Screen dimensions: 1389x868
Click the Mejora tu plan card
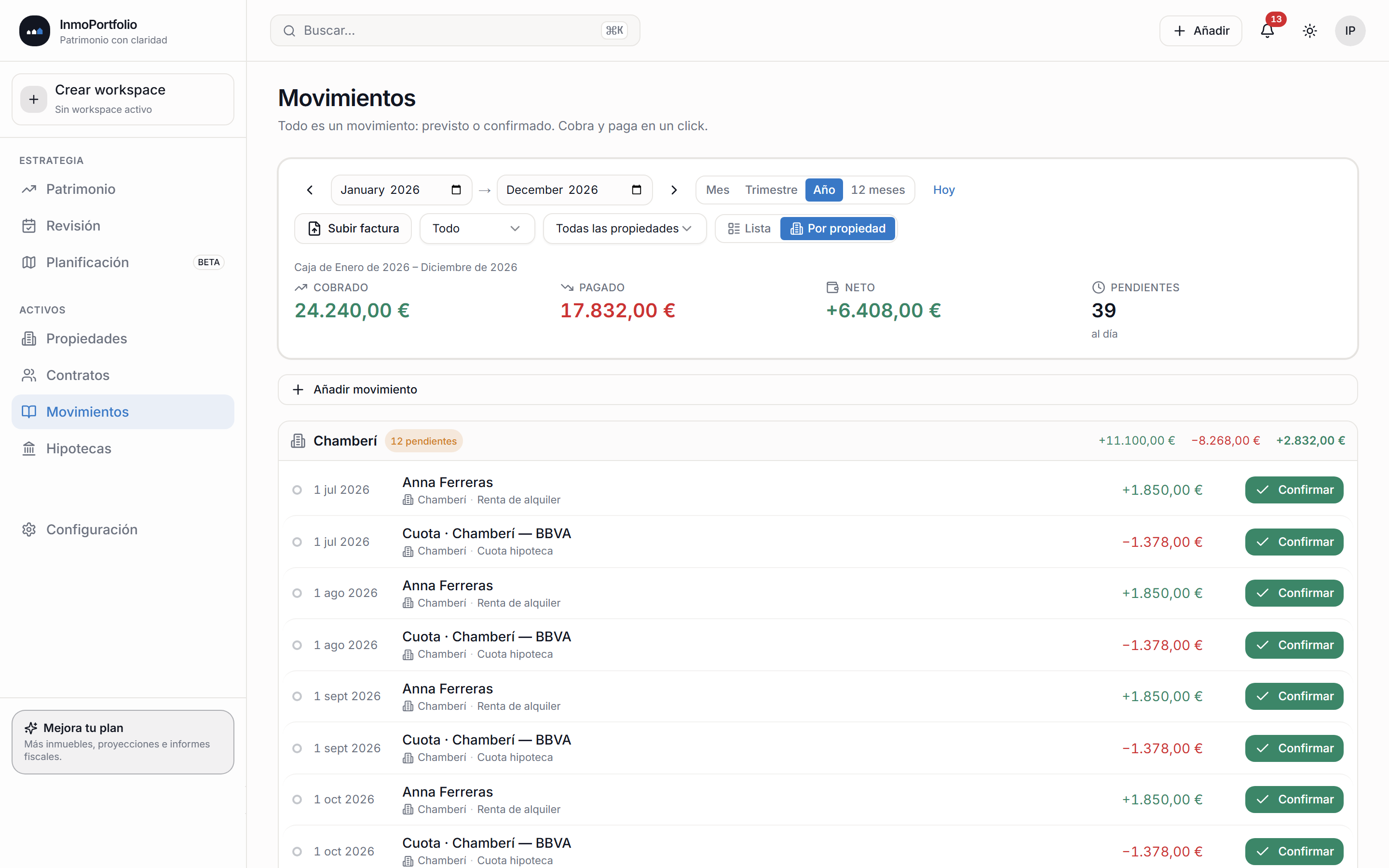123,742
